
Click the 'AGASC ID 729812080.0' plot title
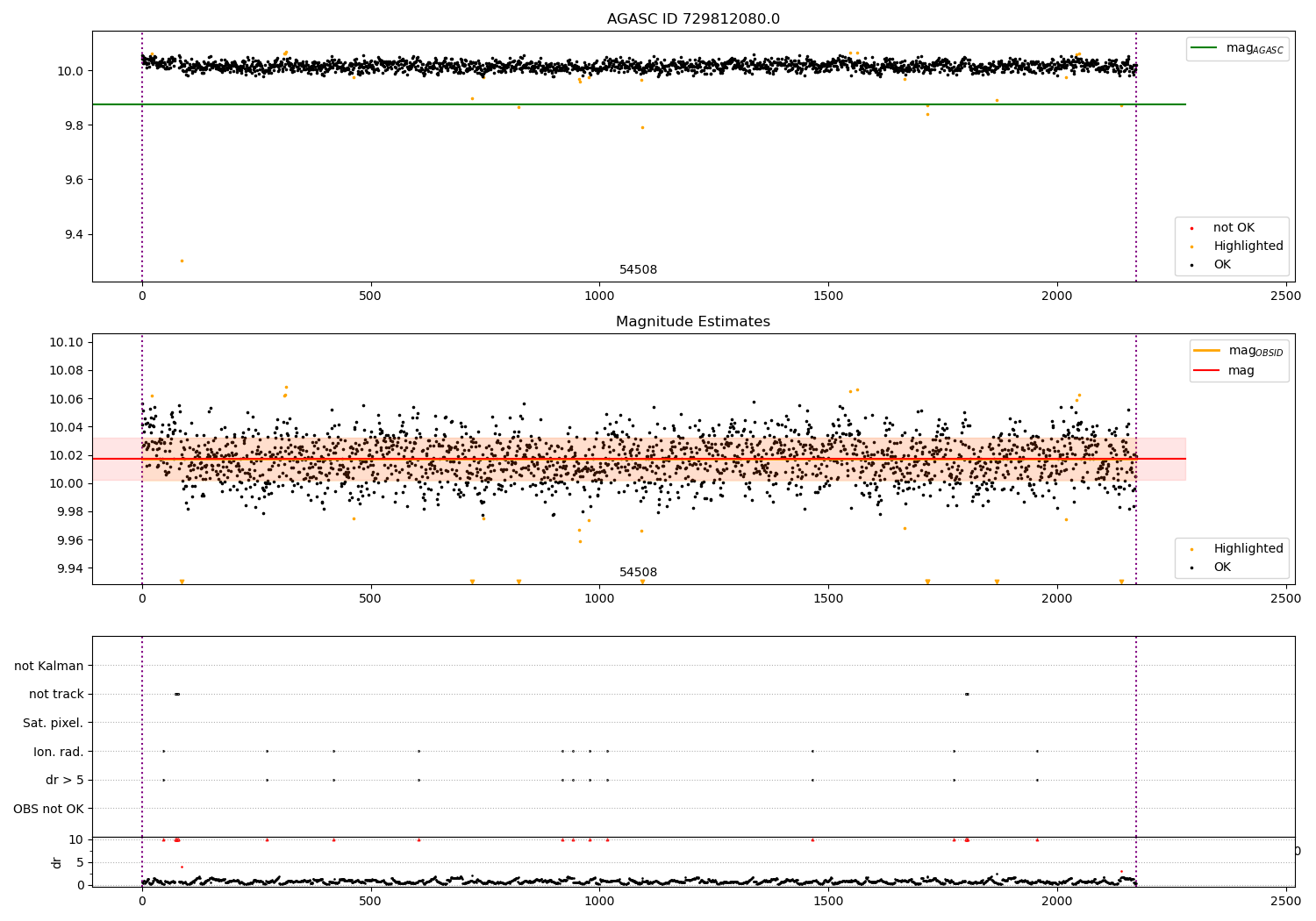[693, 19]
